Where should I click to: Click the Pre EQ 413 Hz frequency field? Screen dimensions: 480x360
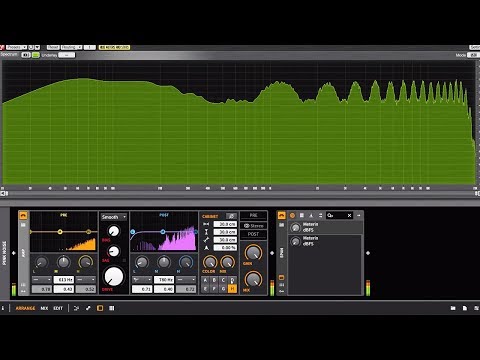64,279
